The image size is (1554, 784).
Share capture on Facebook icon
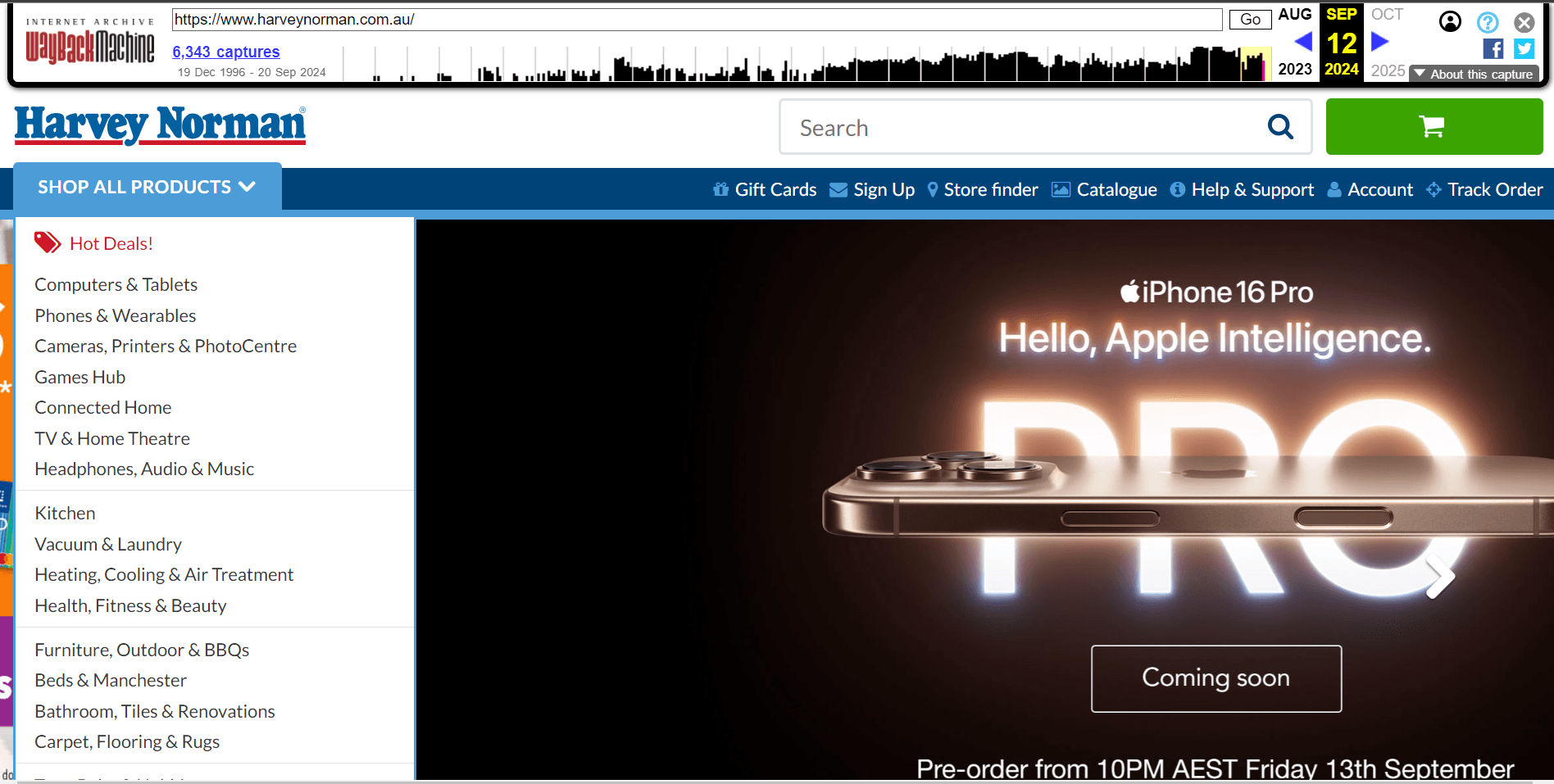point(1493,49)
